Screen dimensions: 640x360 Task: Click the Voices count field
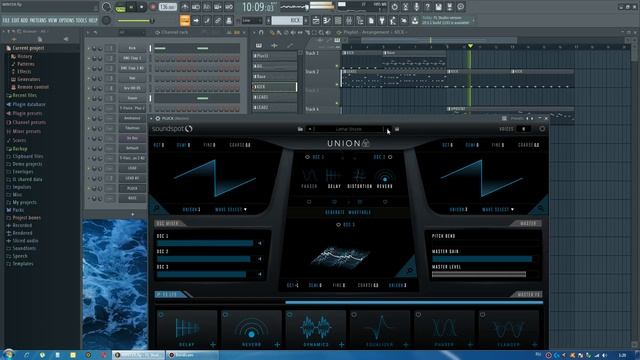click(524, 129)
